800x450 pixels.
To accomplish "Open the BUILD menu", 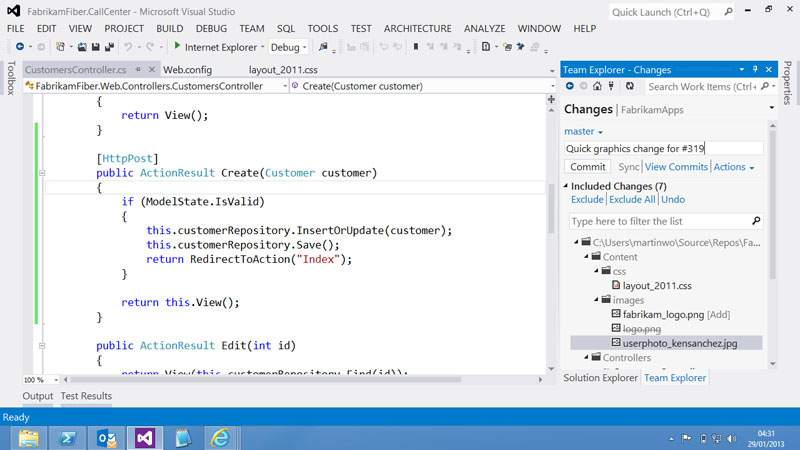I will click(x=169, y=29).
